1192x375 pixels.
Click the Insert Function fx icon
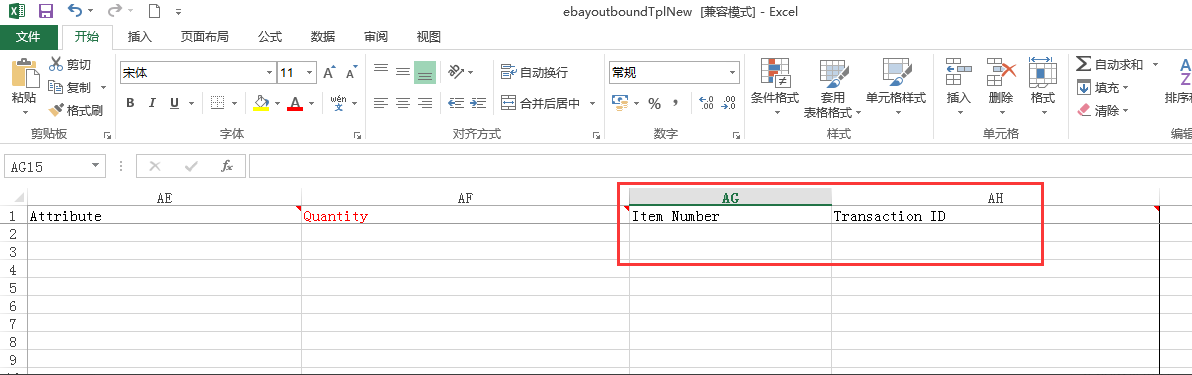point(227,166)
